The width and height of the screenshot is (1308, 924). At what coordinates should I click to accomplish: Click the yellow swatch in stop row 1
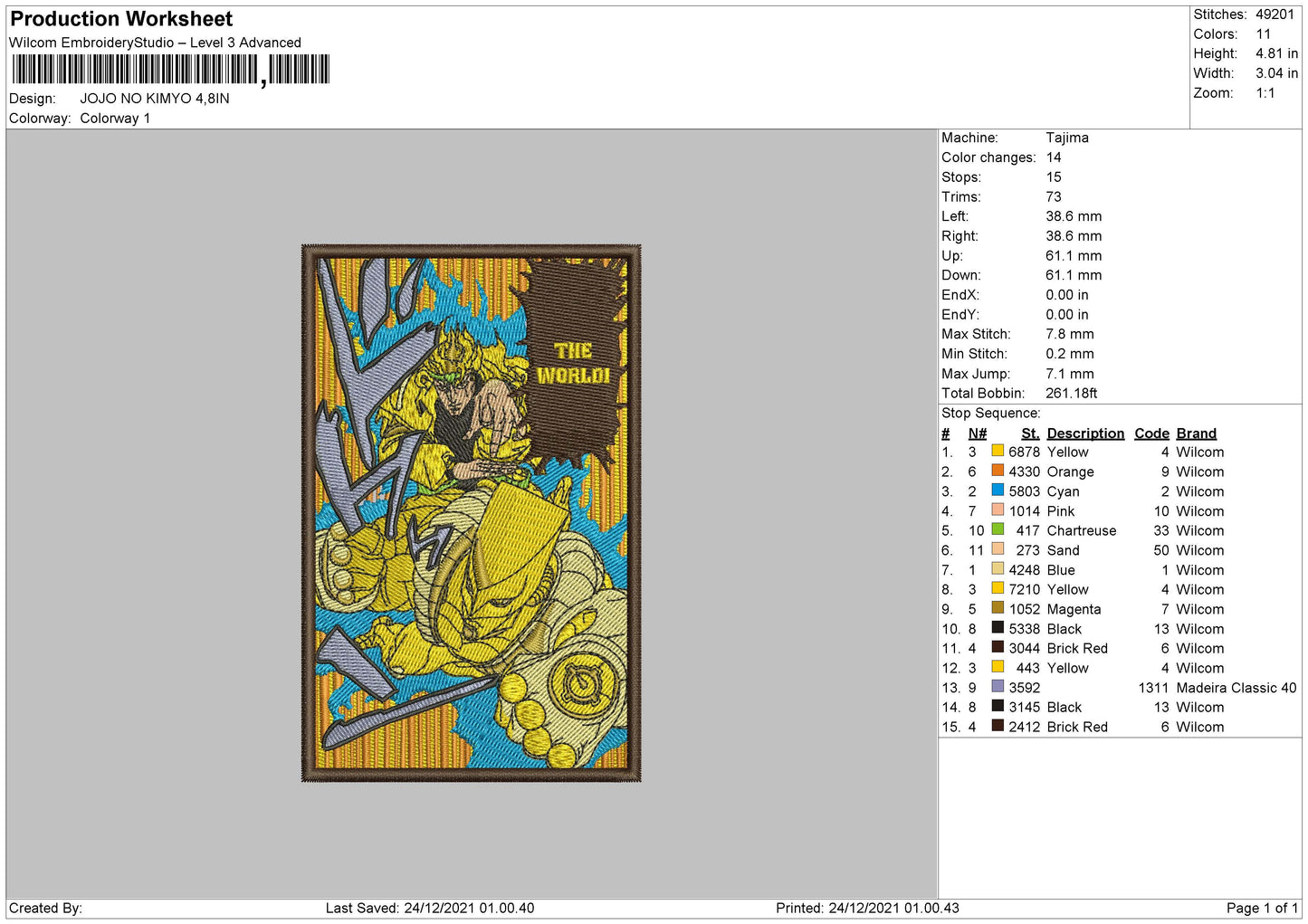[x=998, y=451]
